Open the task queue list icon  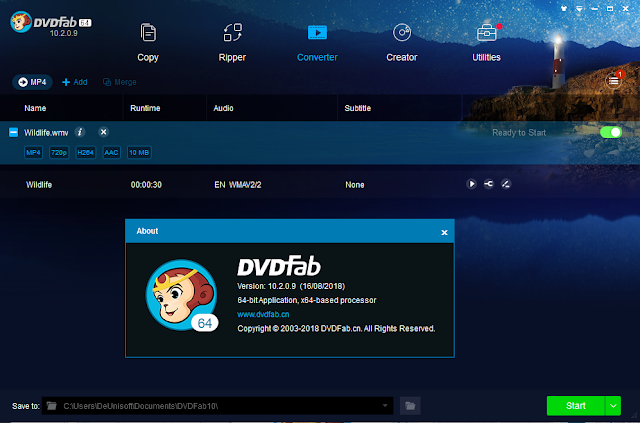pyautogui.click(x=613, y=81)
